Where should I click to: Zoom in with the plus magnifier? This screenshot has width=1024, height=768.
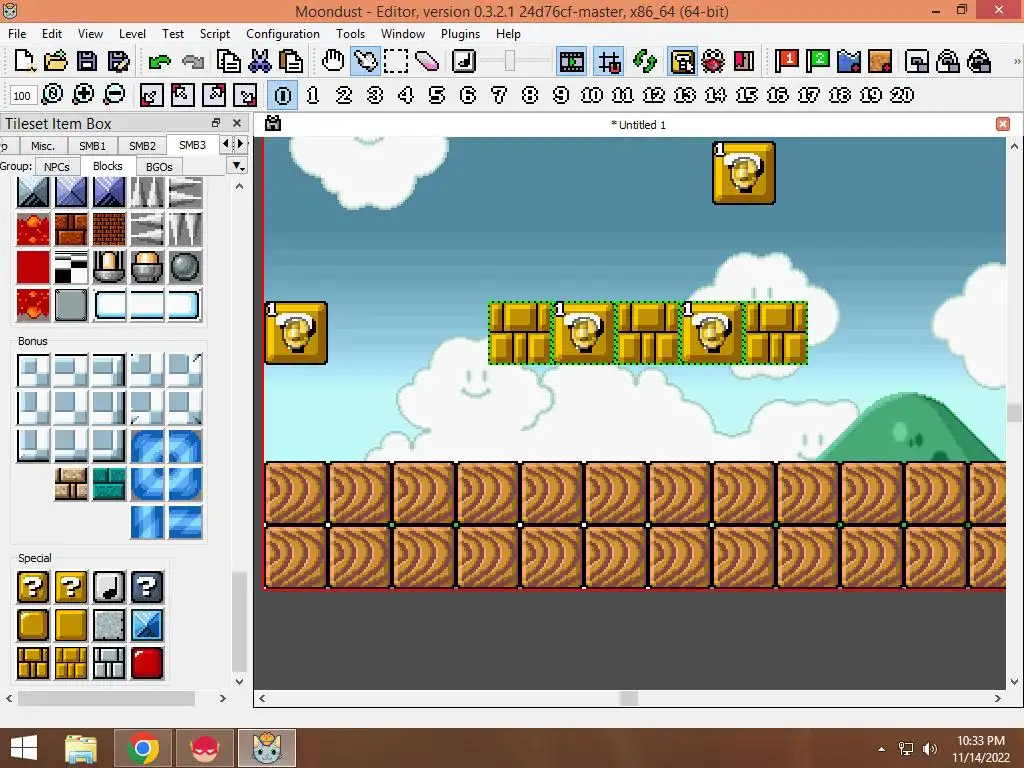point(83,95)
